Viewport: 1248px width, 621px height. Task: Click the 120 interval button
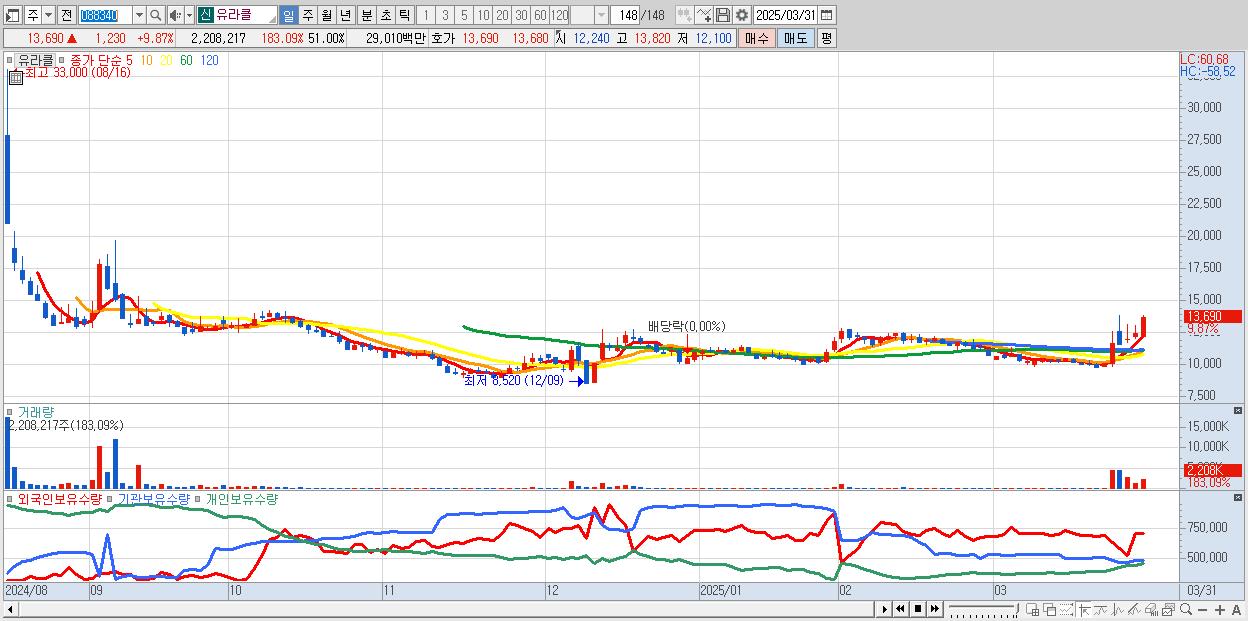pyautogui.click(x=559, y=15)
